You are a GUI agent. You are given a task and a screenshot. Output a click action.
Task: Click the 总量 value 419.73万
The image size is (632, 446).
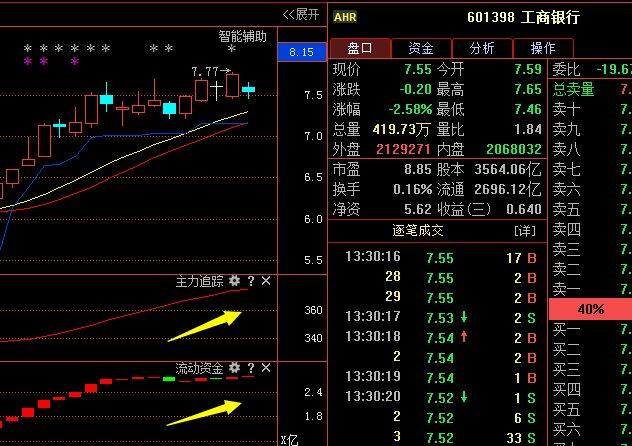(x=401, y=129)
